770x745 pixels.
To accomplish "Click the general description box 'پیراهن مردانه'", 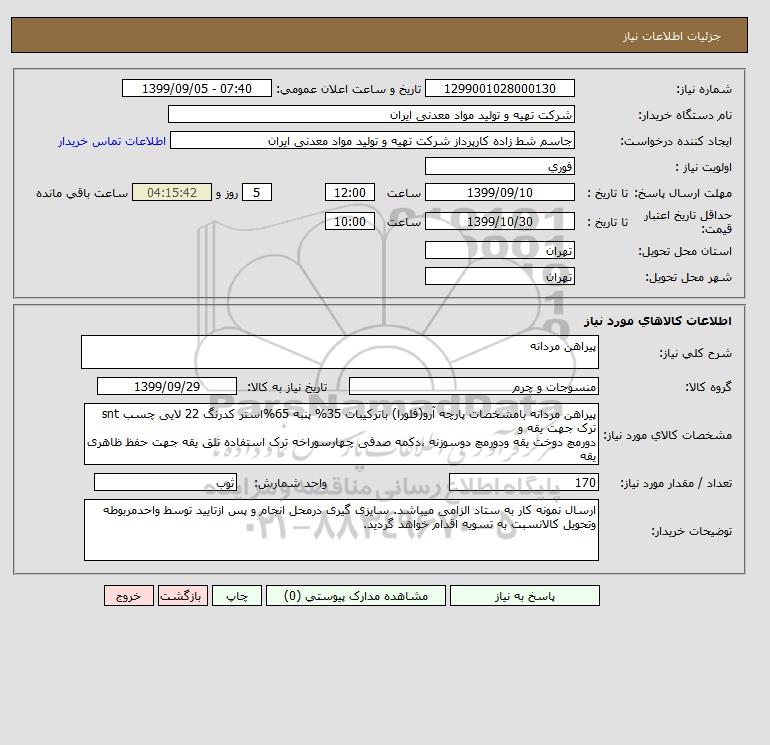I will tap(340, 352).
